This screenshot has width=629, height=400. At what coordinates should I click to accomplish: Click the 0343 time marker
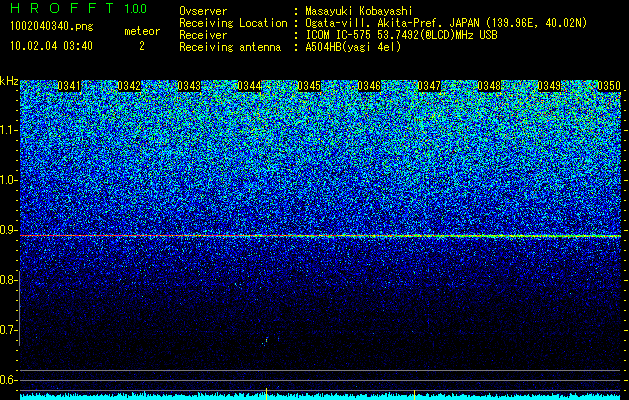click(x=189, y=86)
